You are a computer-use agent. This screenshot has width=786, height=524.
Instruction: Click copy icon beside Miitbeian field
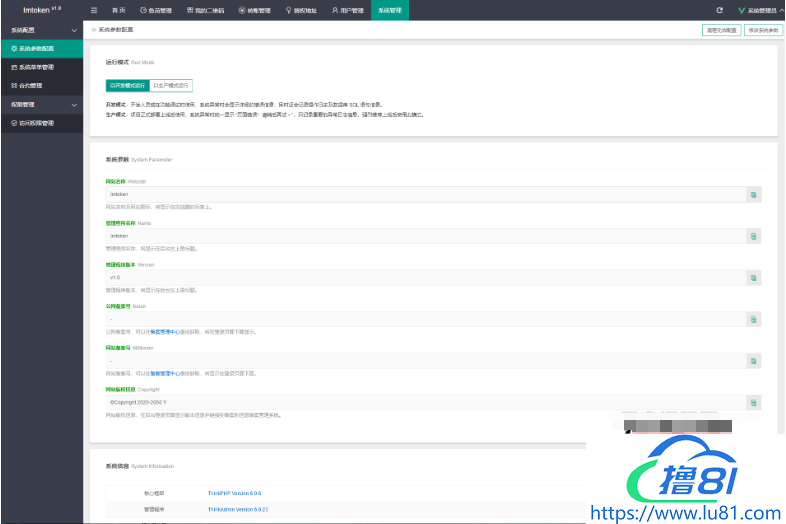coord(754,361)
